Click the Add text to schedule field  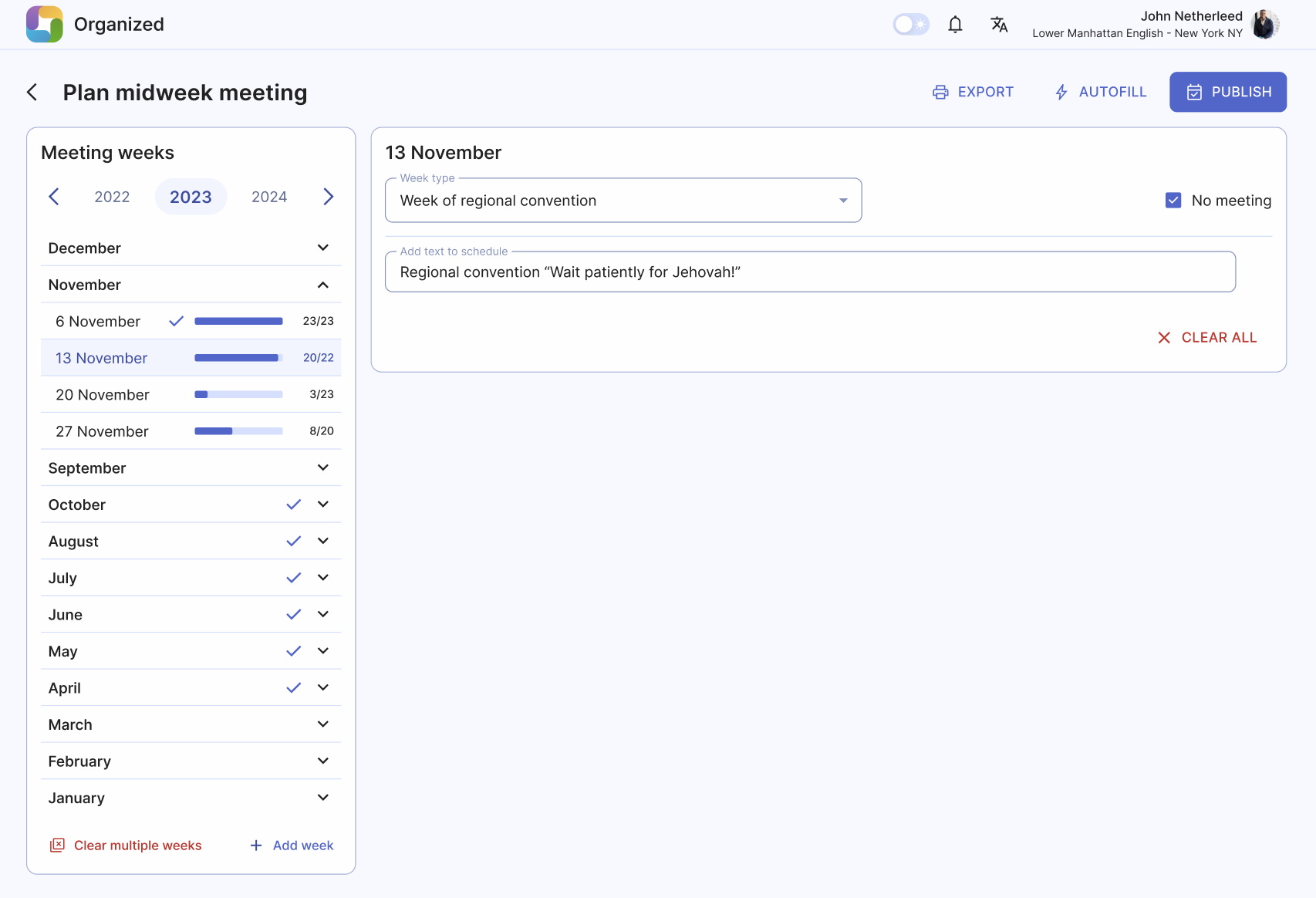click(810, 272)
